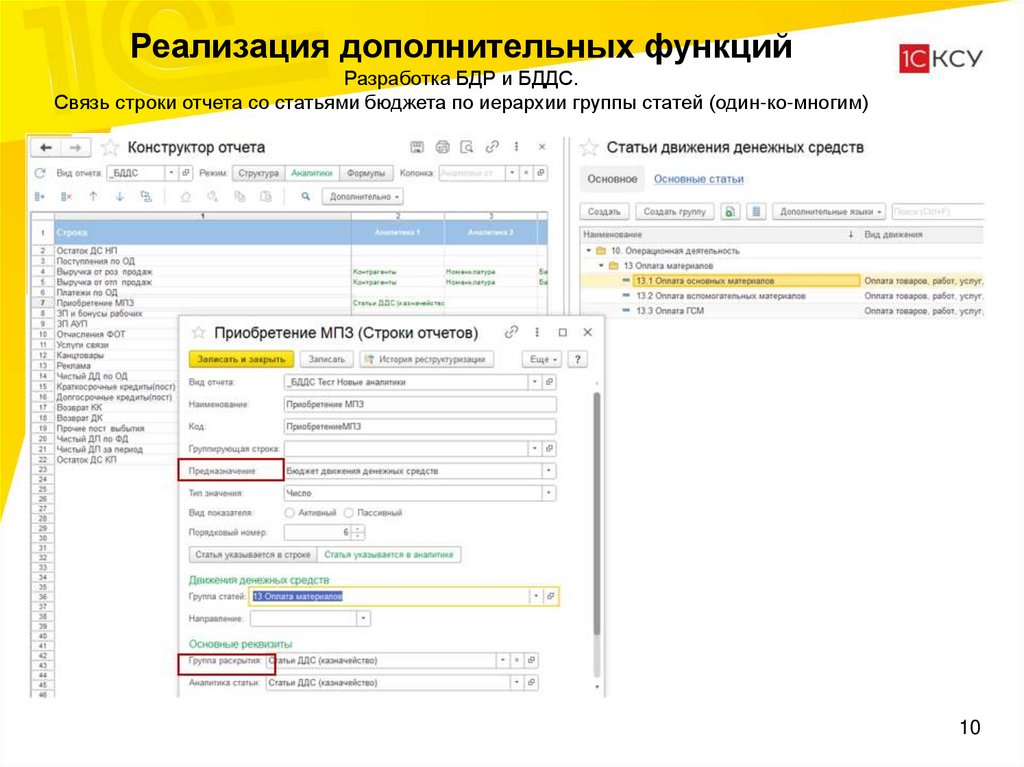Image resolution: width=1024 pixels, height=767 pixels.
Task: Click Код field ПриобретениеМПЗ
Action: coord(420,427)
